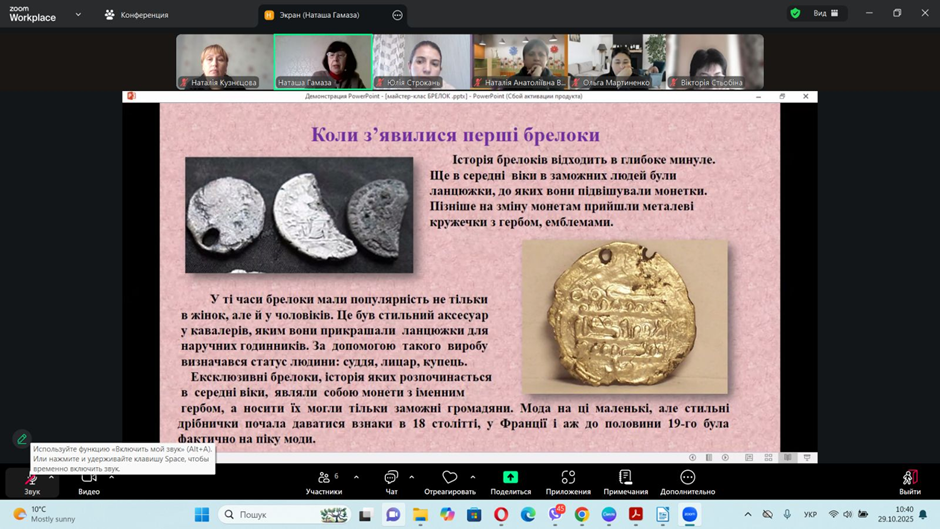The height and width of the screenshot is (529, 940).
Task: Open the Участники participants panel
Action: [x=323, y=482]
